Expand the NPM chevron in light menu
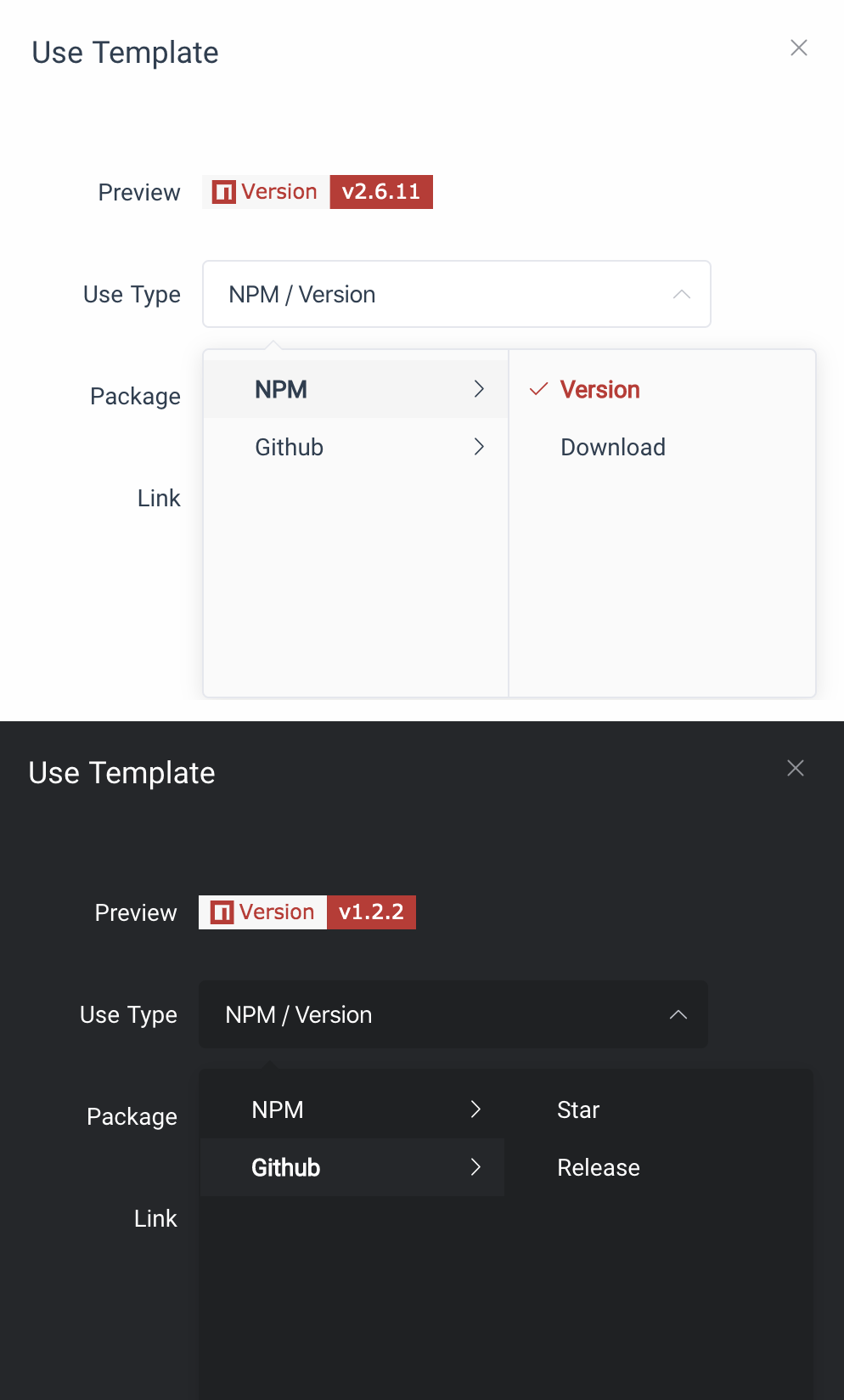 479,389
